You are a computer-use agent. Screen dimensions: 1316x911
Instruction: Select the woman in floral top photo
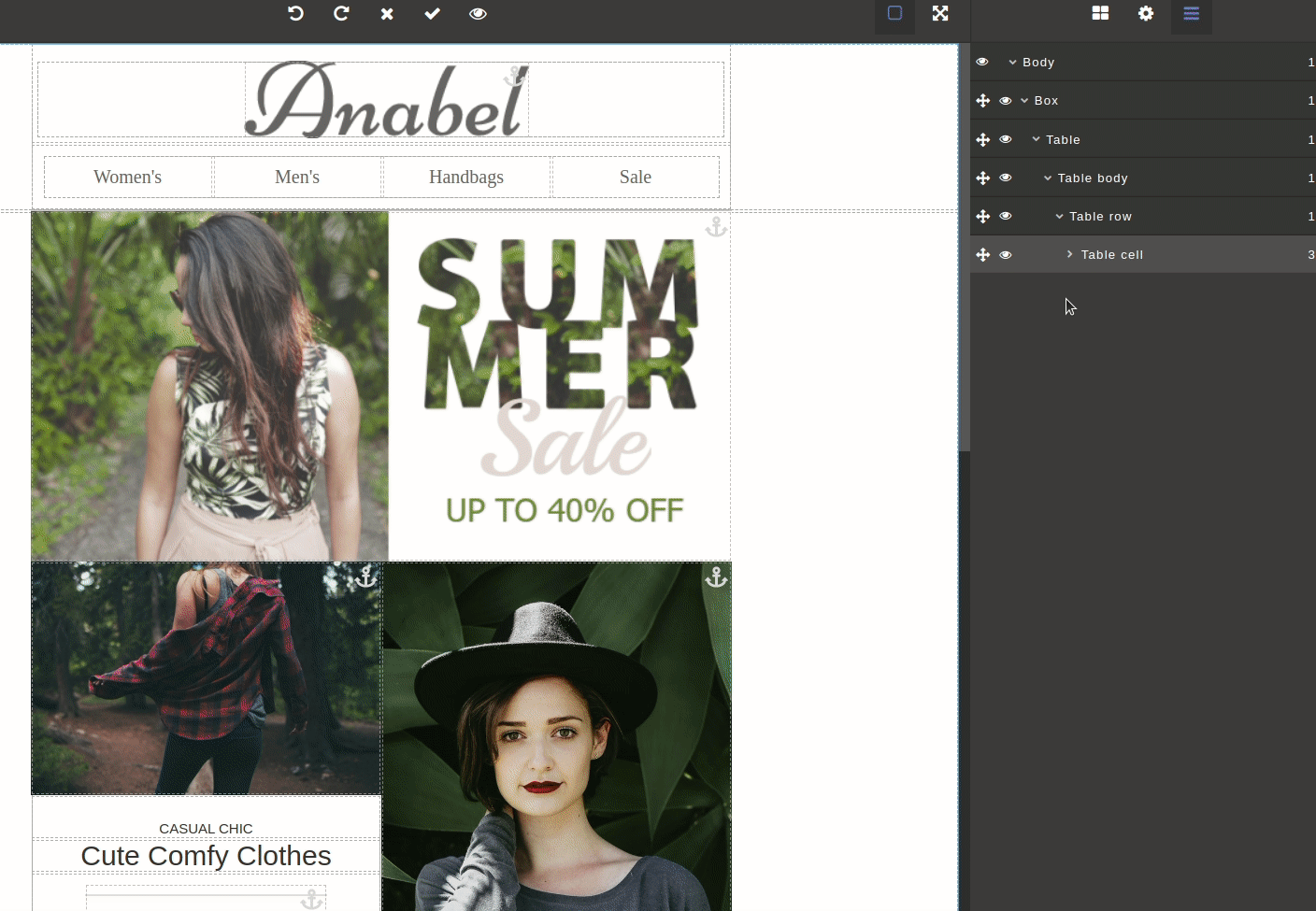(x=209, y=386)
